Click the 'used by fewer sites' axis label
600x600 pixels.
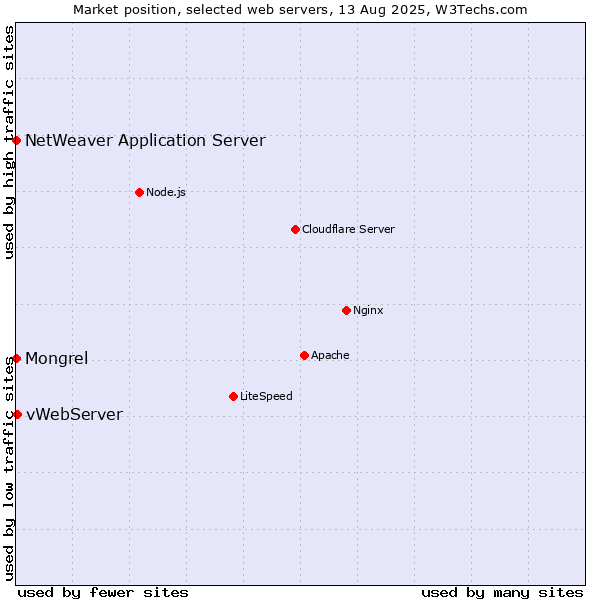pos(103,593)
